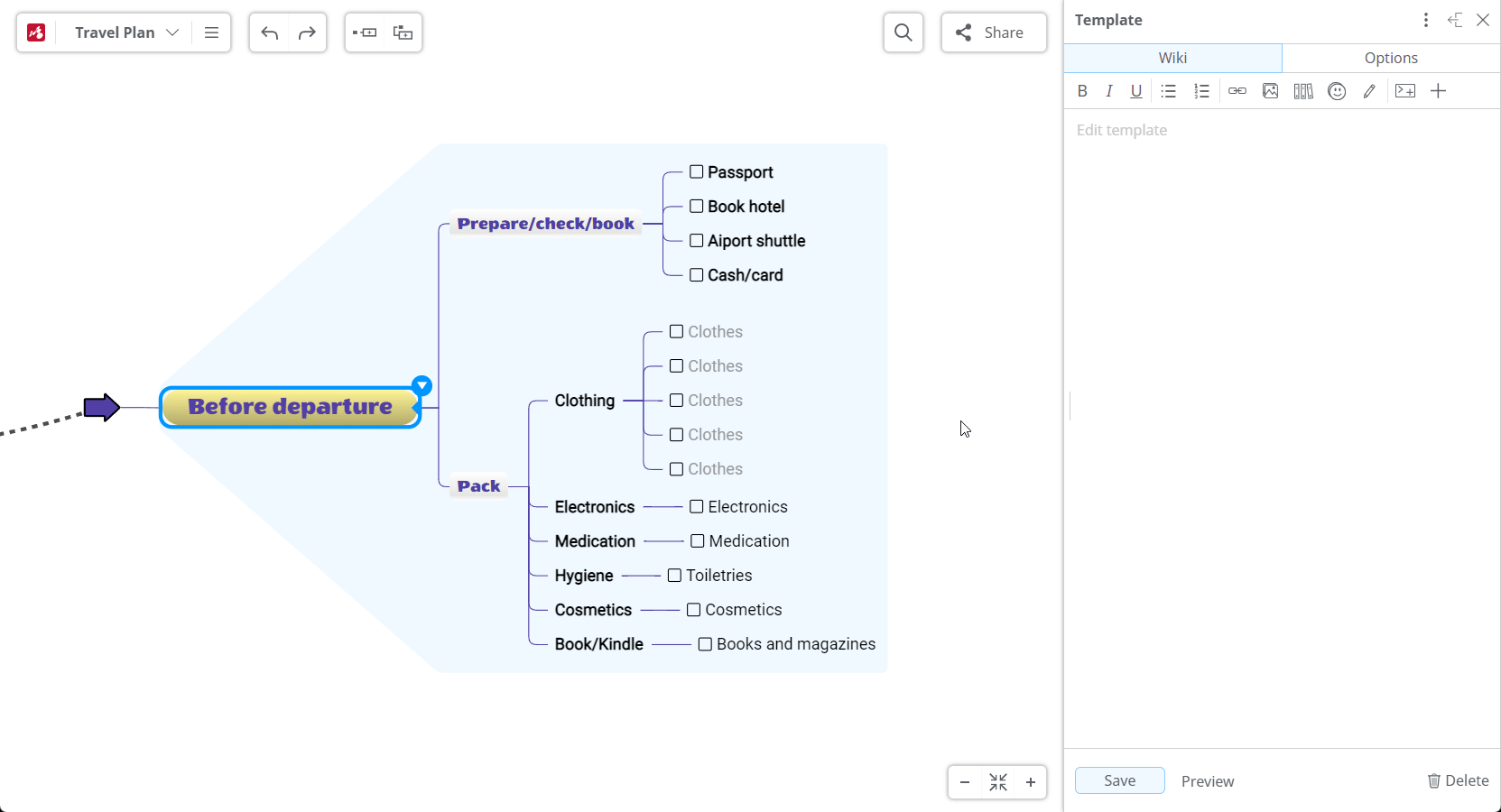1501x812 pixels.
Task: Apply numbered list formatting
Action: 1201,91
